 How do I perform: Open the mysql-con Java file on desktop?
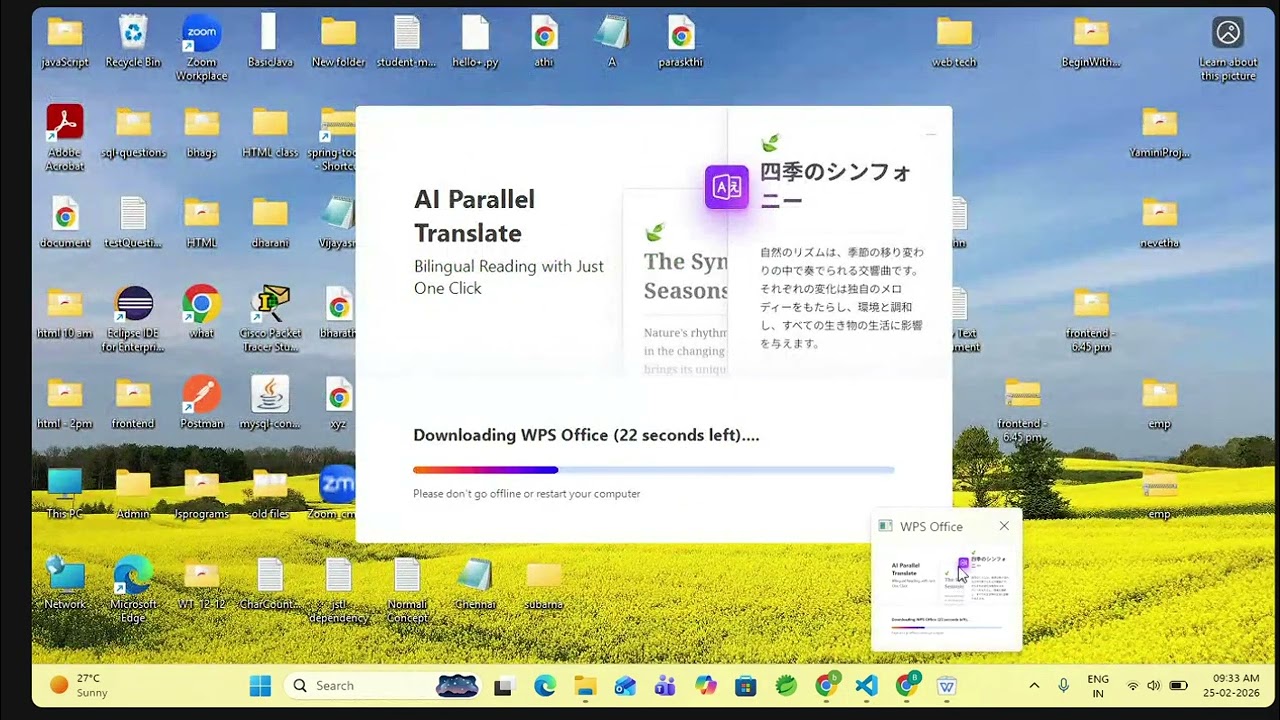click(x=270, y=402)
